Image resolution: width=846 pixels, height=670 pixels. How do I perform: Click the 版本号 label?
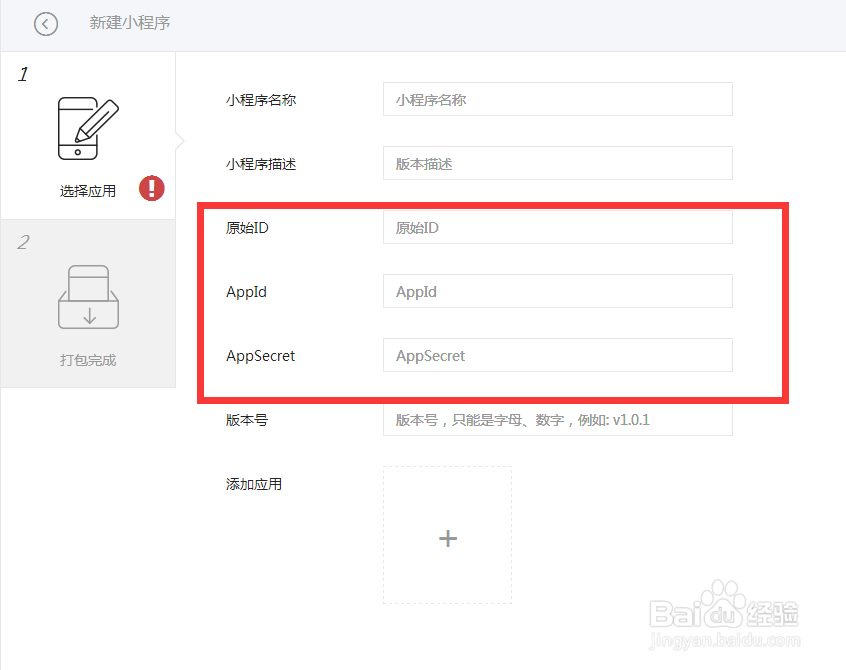(247, 420)
